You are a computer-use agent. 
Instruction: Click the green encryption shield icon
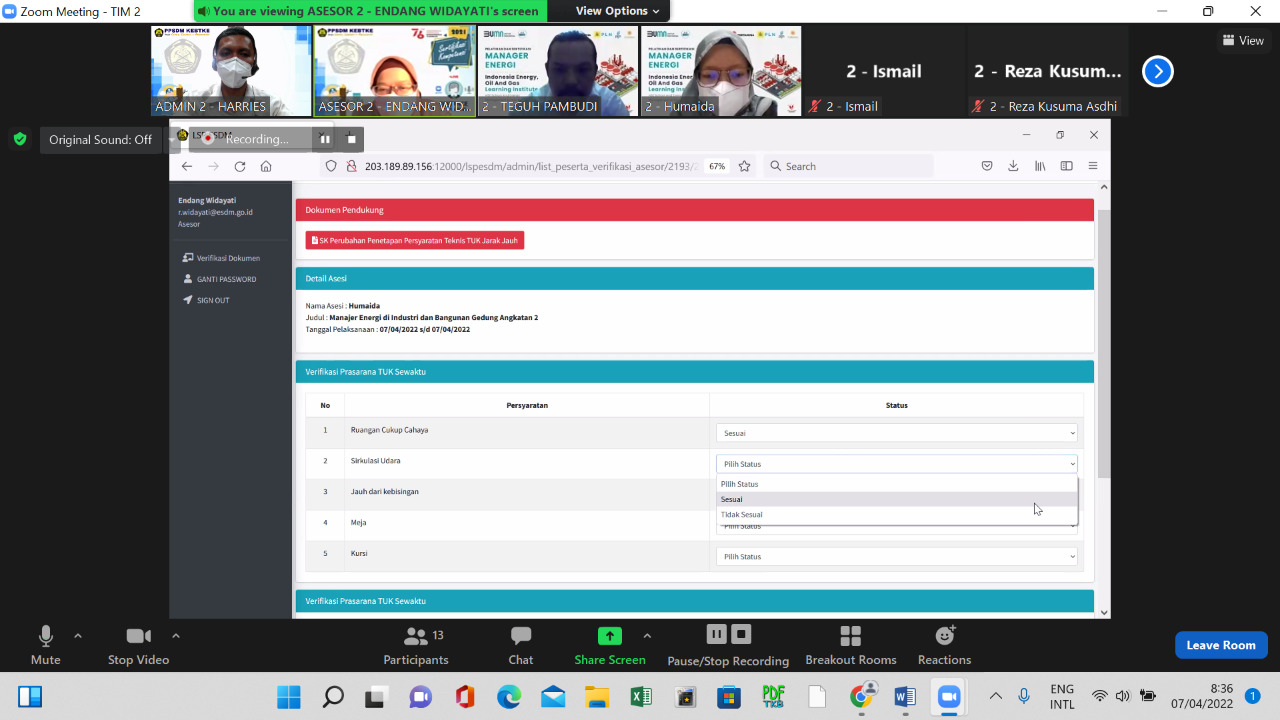tap(20, 139)
